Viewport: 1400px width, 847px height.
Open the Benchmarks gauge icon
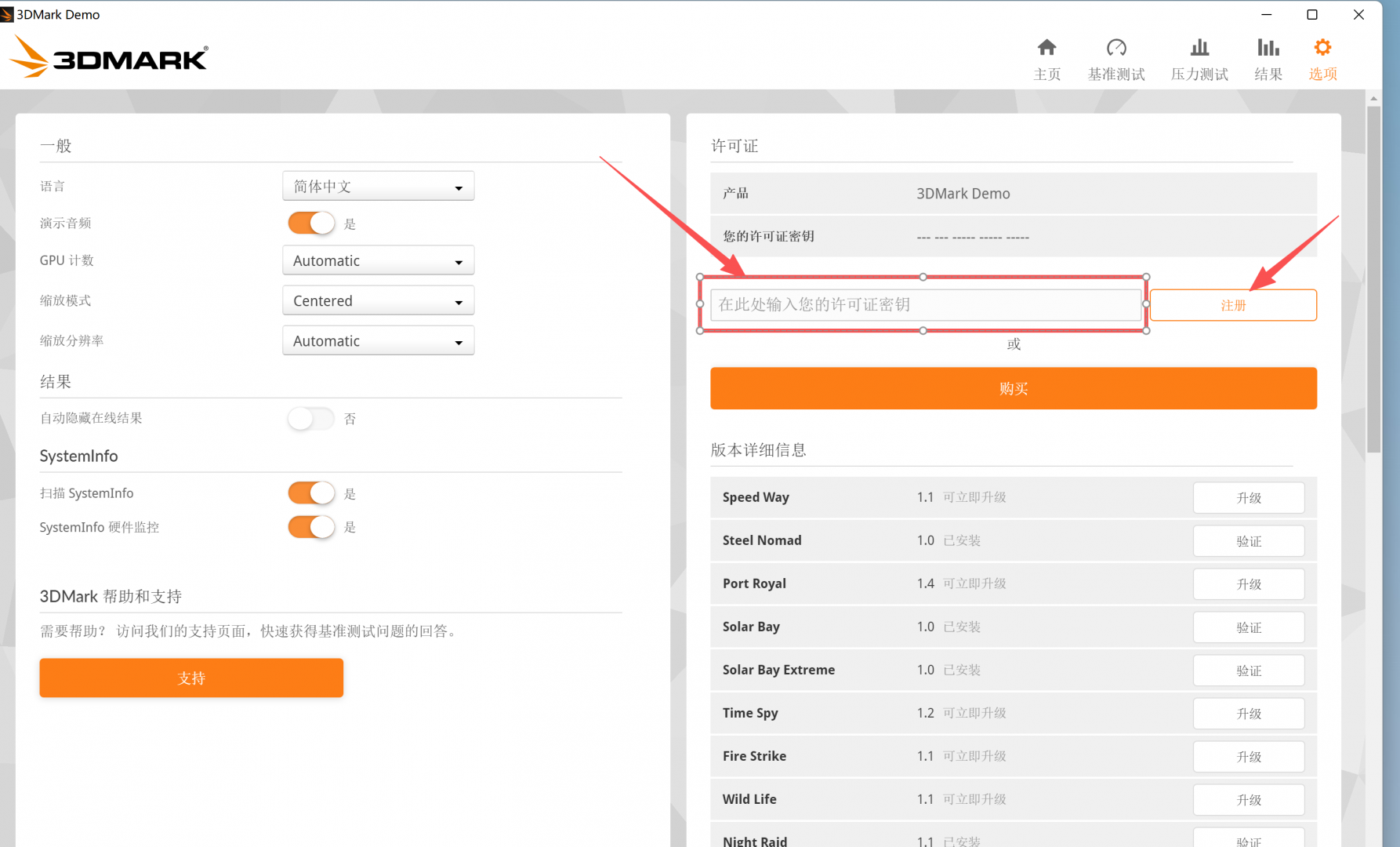[x=1116, y=48]
